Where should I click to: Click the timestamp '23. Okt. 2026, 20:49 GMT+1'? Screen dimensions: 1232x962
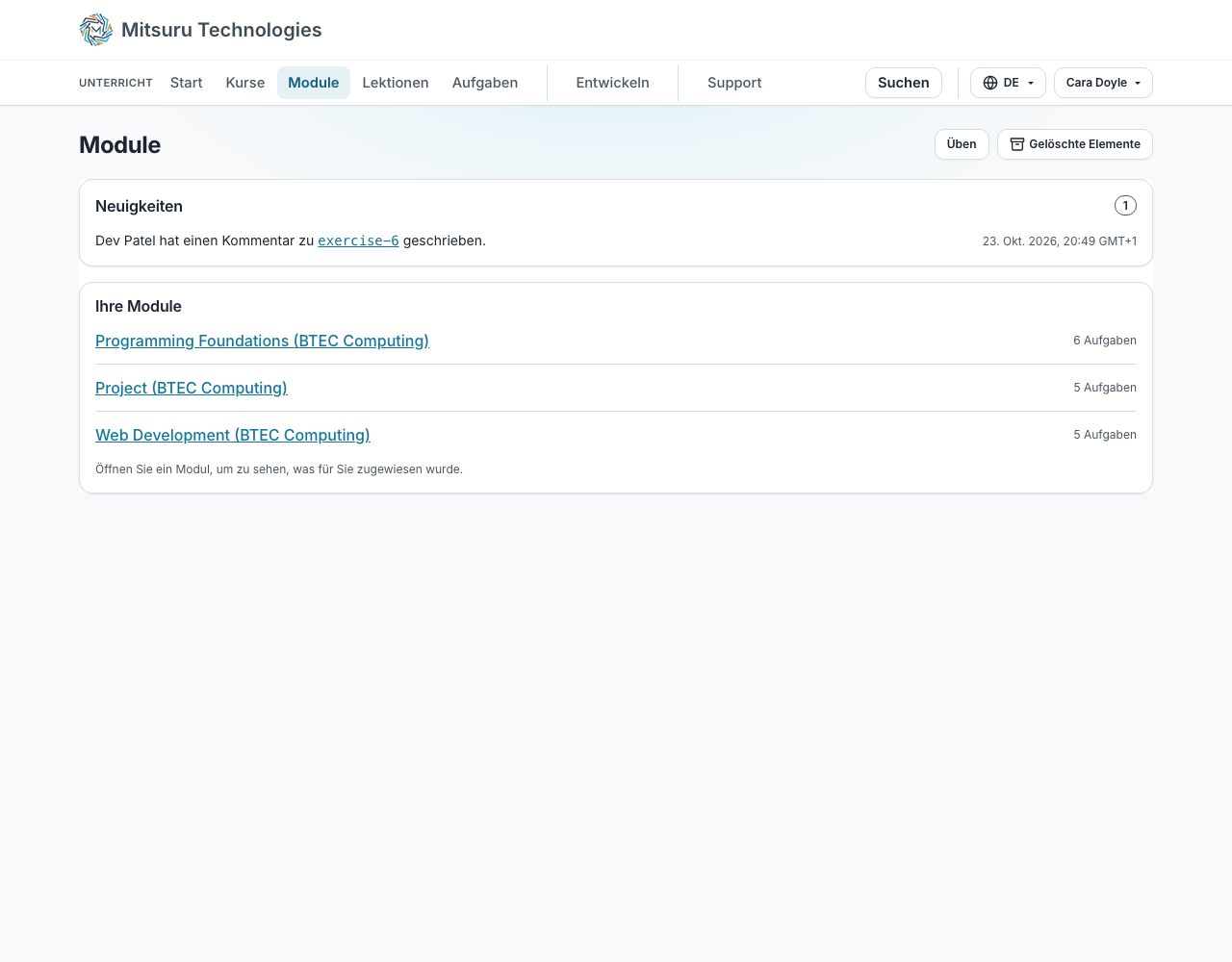tap(1060, 241)
